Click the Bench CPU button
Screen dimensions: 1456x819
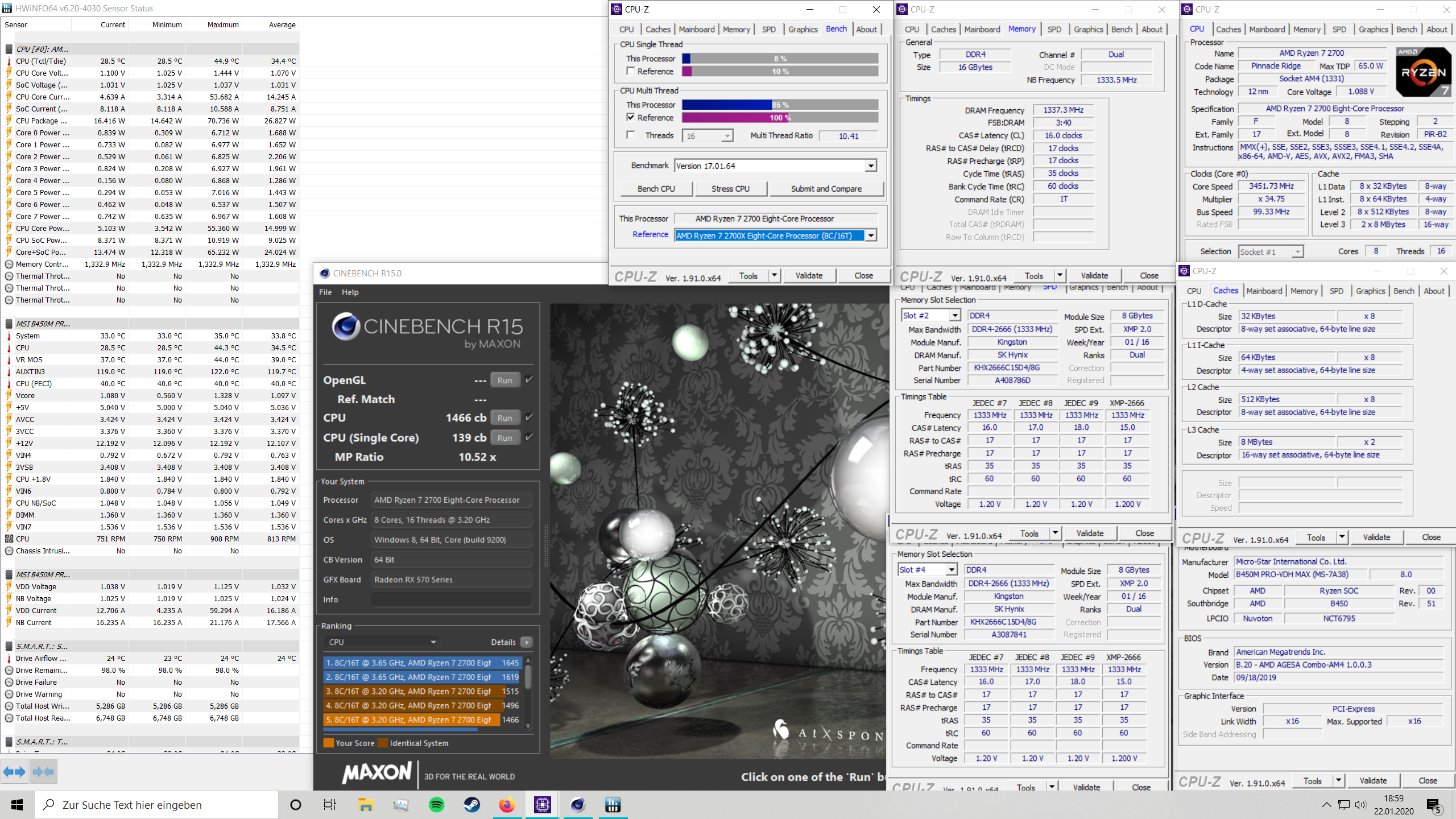pos(655,188)
